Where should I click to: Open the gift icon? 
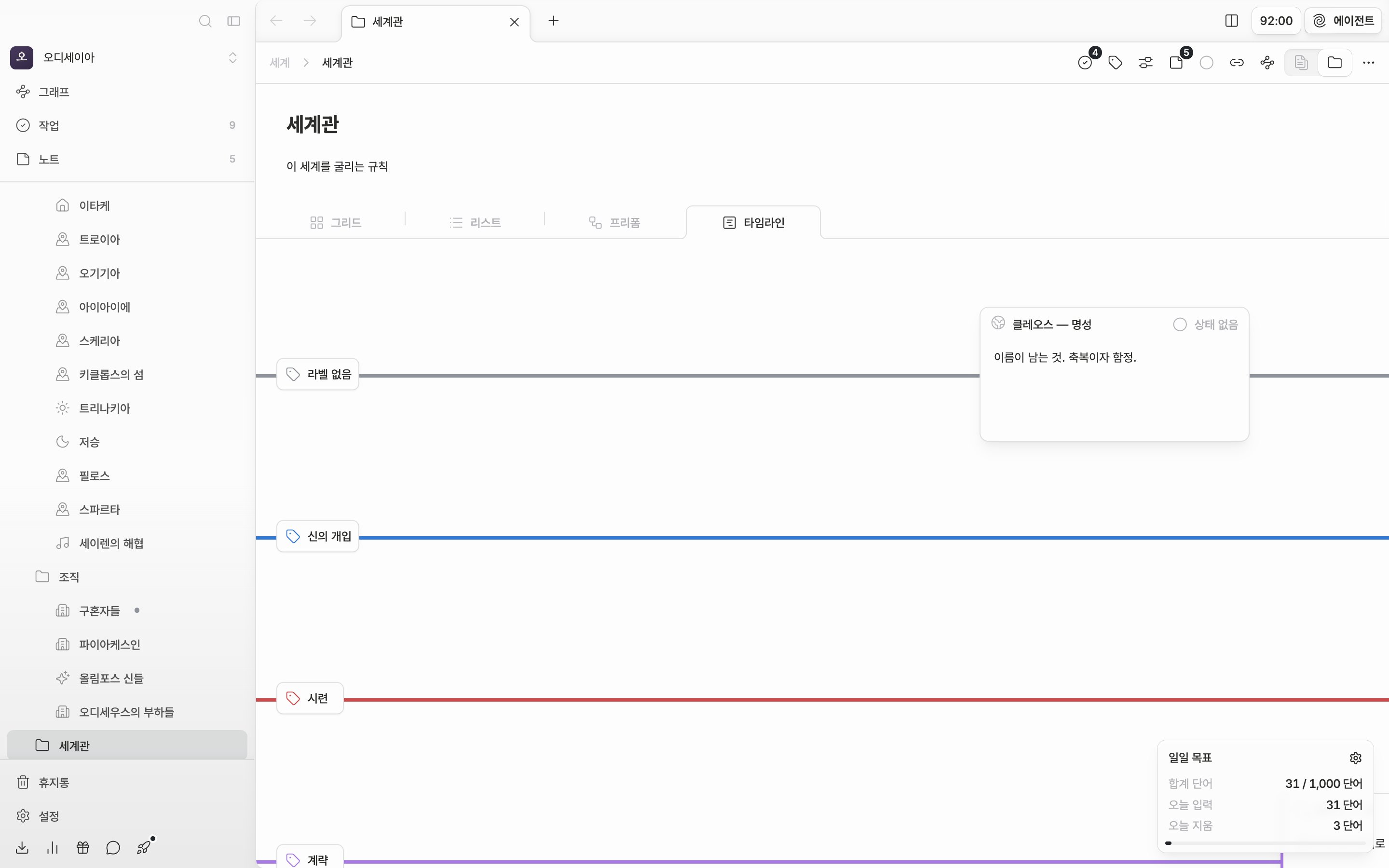pyautogui.click(x=82, y=848)
